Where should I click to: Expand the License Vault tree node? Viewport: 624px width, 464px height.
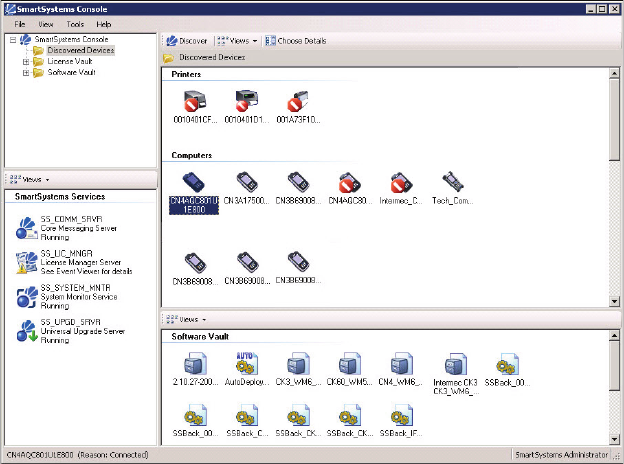(26, 62)
